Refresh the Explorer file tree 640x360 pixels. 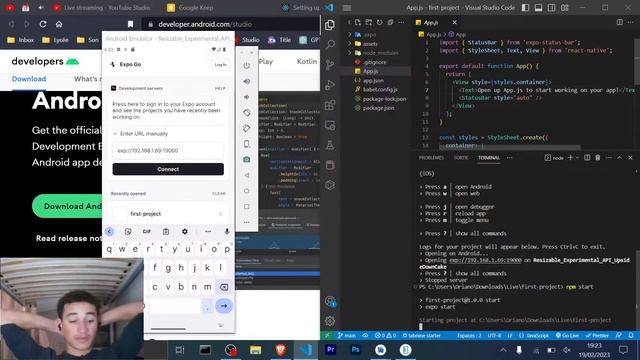(380, 22)
